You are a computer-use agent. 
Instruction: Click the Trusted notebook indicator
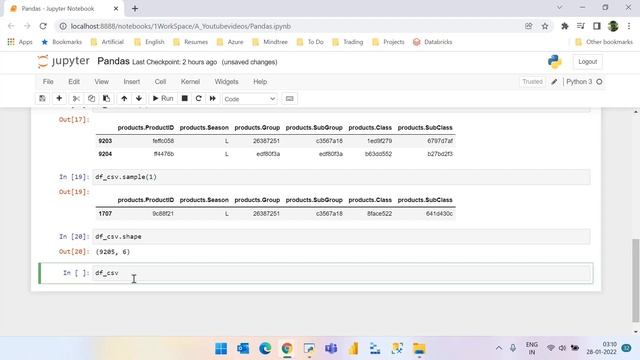(x=532, y=82)
